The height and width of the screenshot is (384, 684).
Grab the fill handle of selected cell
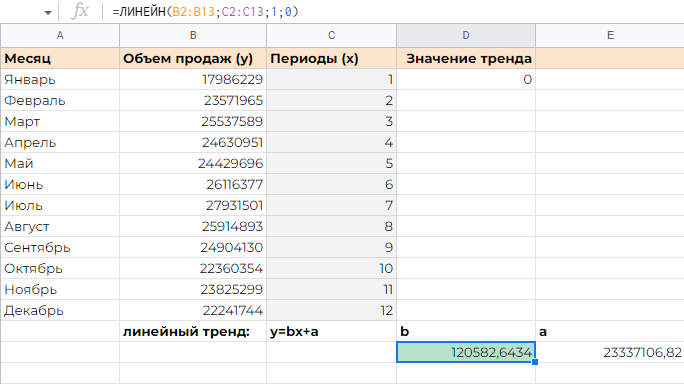coord(535,362)
